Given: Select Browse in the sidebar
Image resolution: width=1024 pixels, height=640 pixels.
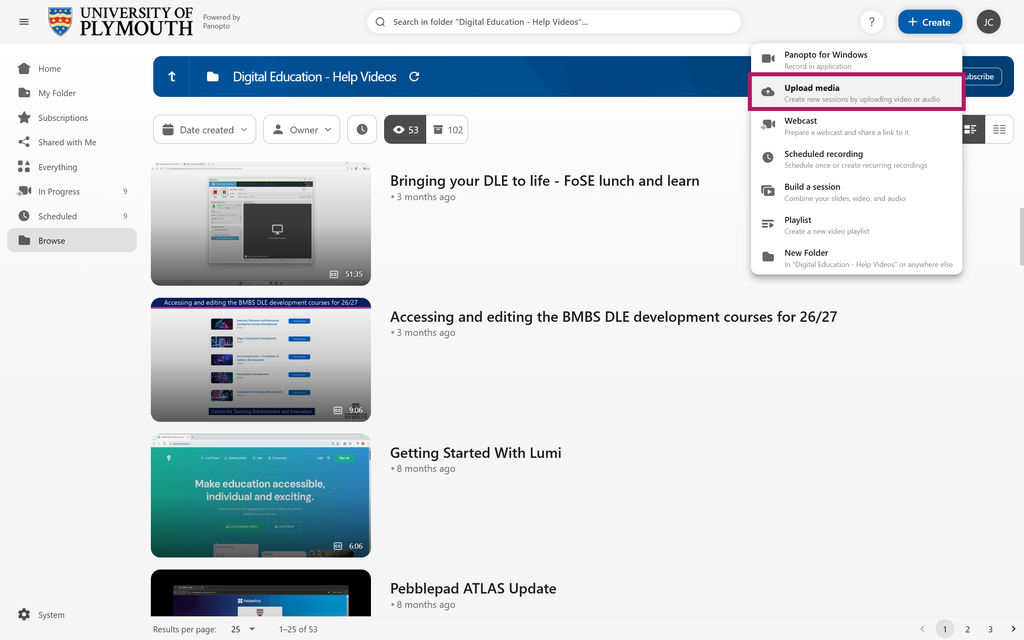Looking at the screenshot, I should click(x=72, y=240).
